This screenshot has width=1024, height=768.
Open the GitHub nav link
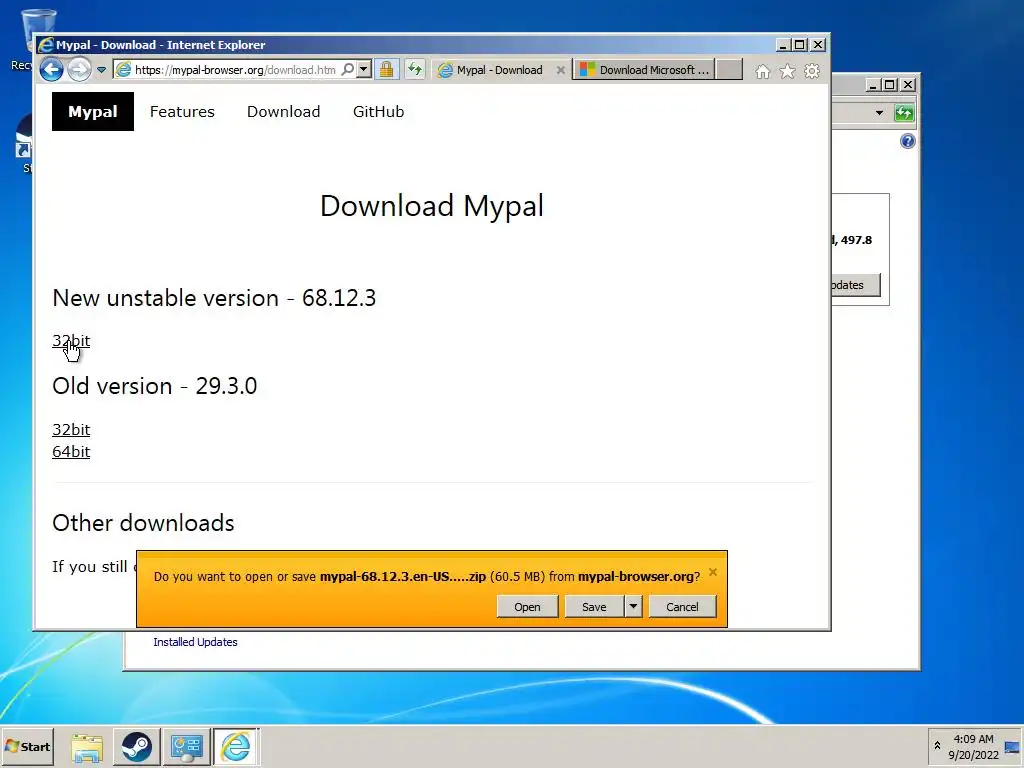coord(378,112)
